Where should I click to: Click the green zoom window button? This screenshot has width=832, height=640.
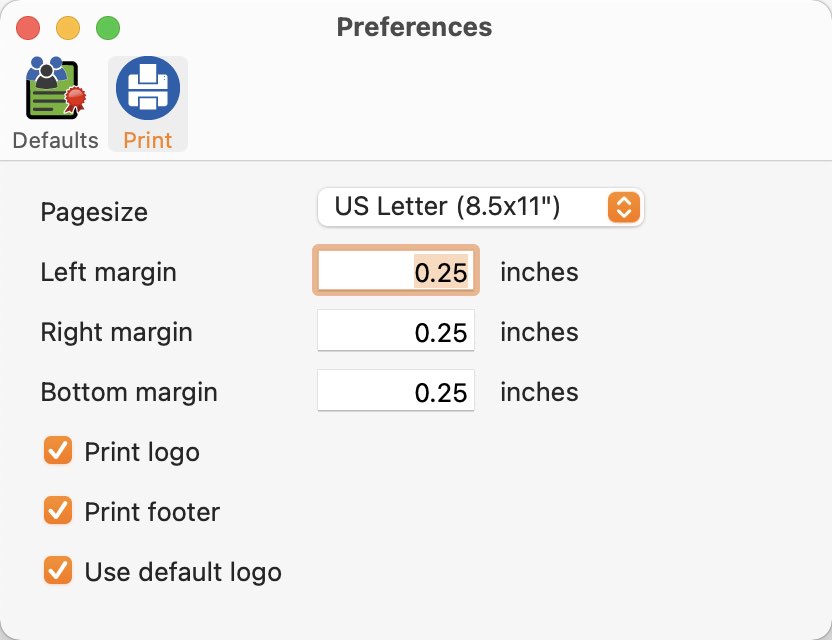(x=107, y=28)
